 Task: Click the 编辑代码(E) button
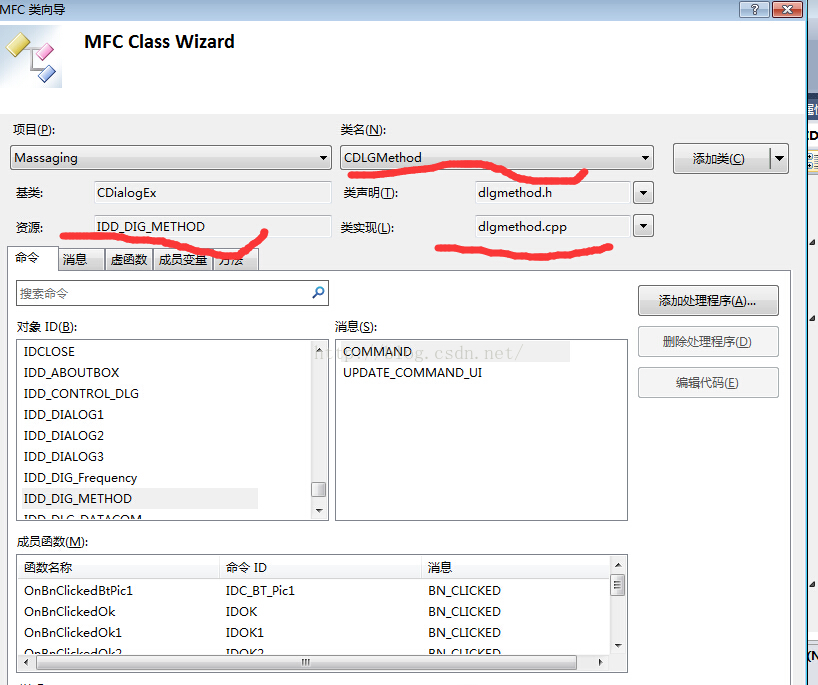tap(708, 383)
